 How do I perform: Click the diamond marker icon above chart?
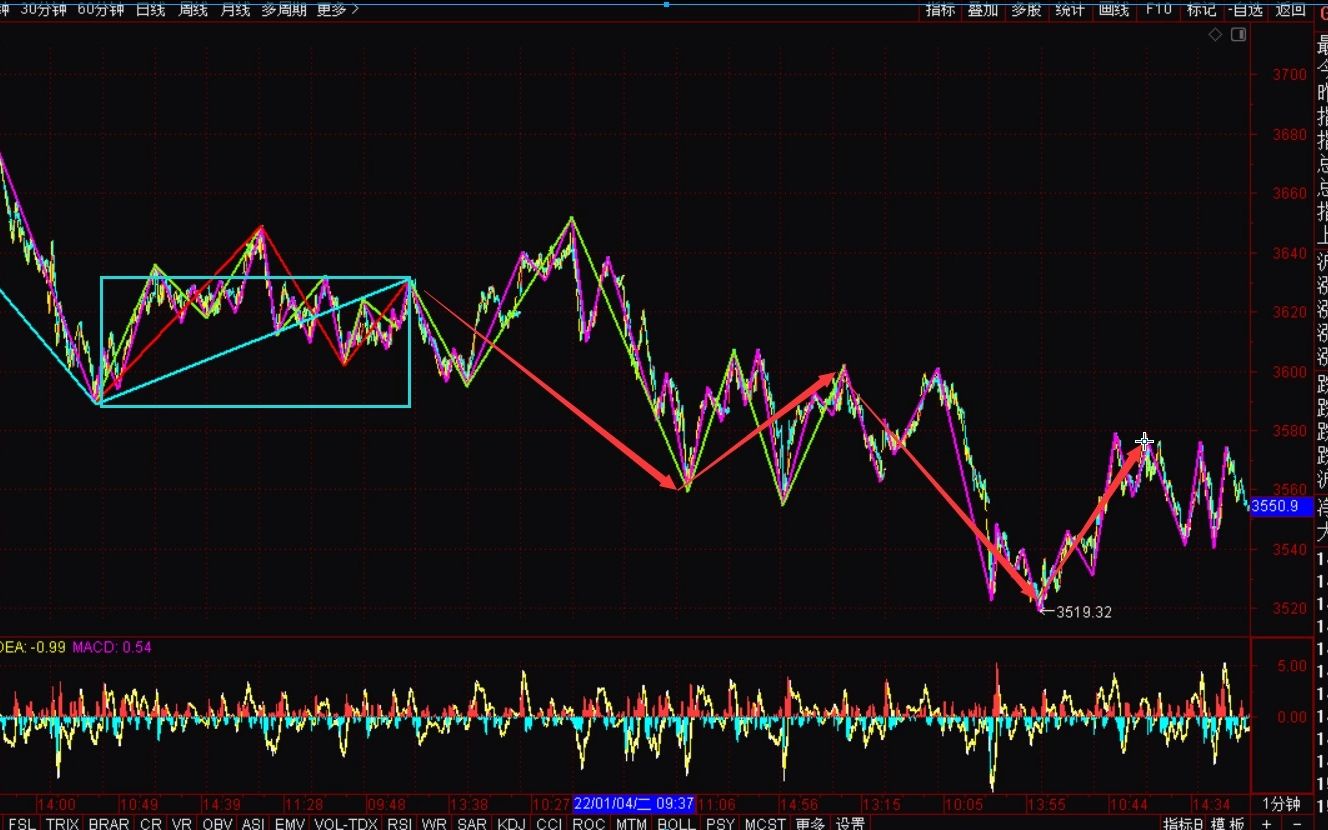[1215, 35]
